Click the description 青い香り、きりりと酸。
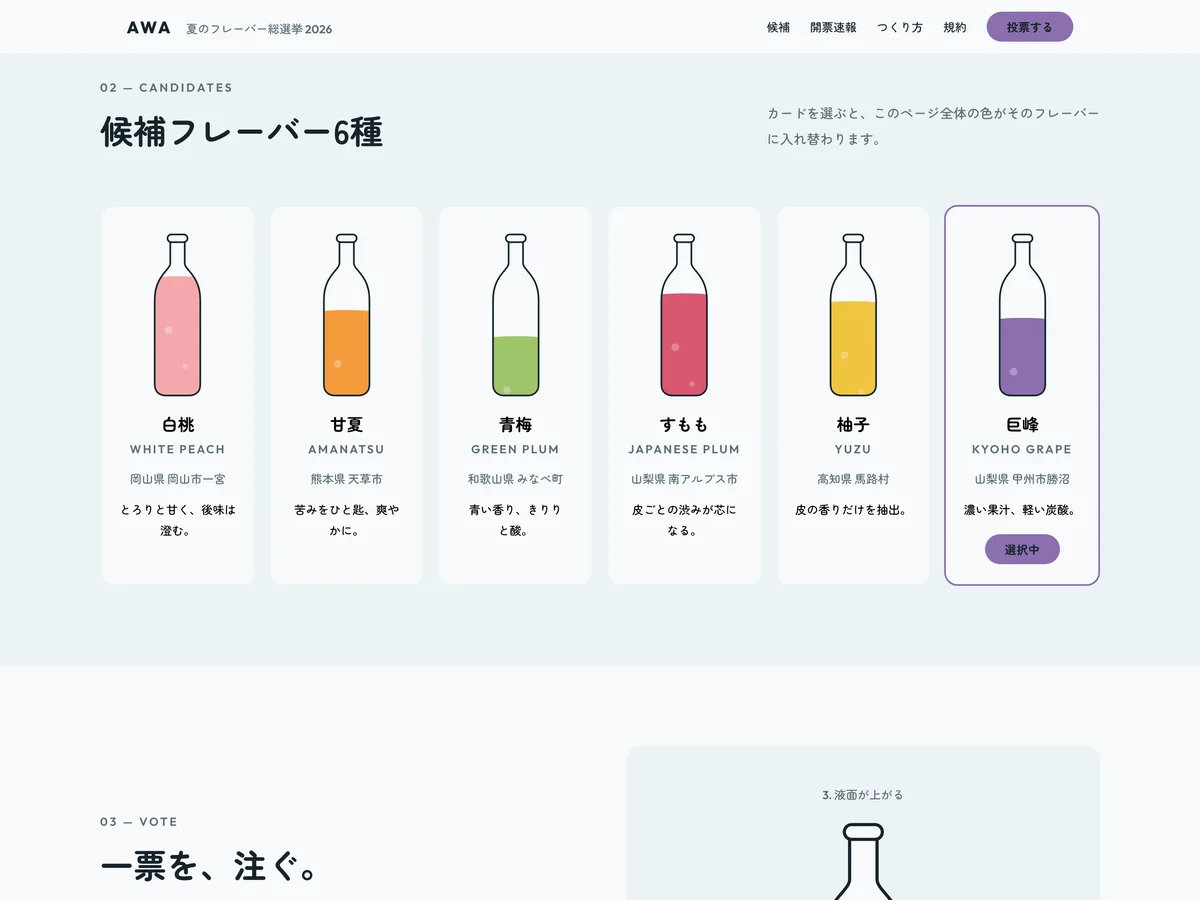This screenshot has width=1200, height=900. pos(516,520)
